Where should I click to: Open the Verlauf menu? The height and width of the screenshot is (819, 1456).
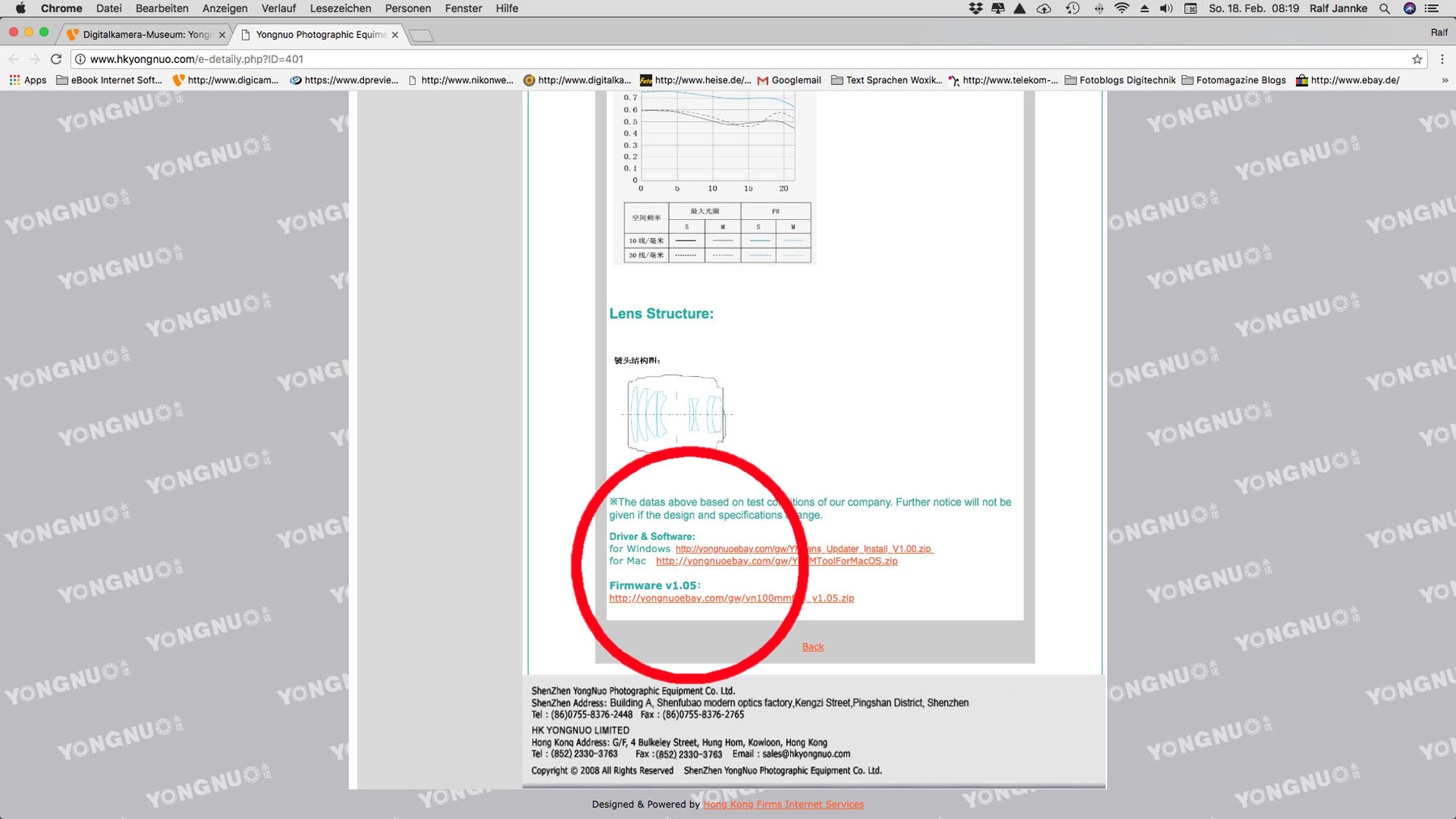[x=278, y=8]
